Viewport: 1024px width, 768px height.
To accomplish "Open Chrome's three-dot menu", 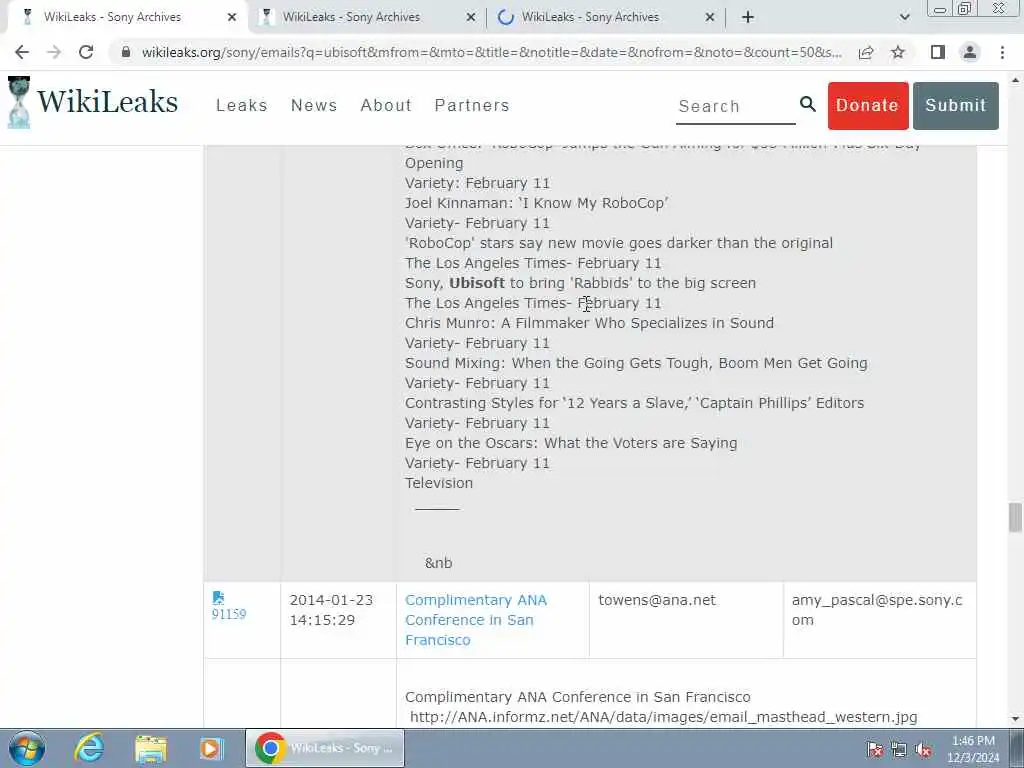I will 1002,52.
